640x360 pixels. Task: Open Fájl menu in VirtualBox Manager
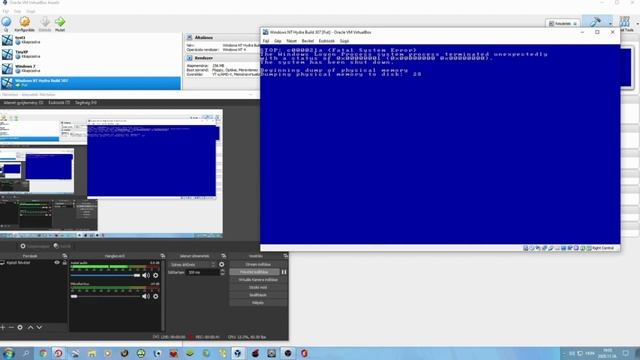point(6,11)
